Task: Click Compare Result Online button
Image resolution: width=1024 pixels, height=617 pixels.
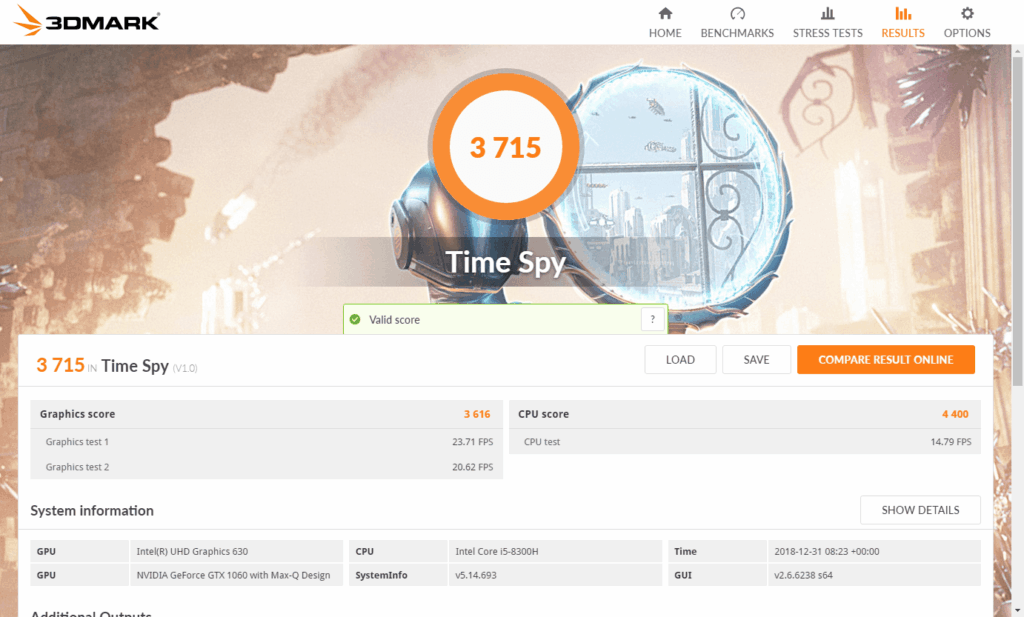Action: 885,360
